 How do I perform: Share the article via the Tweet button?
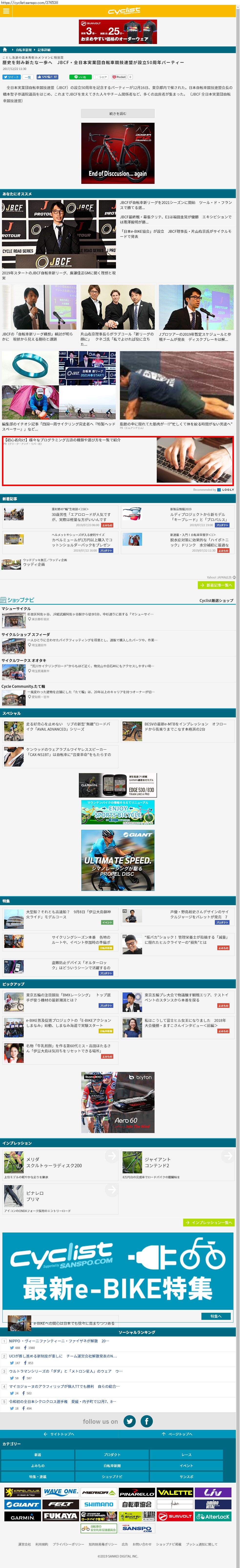(x=11, y=77)
